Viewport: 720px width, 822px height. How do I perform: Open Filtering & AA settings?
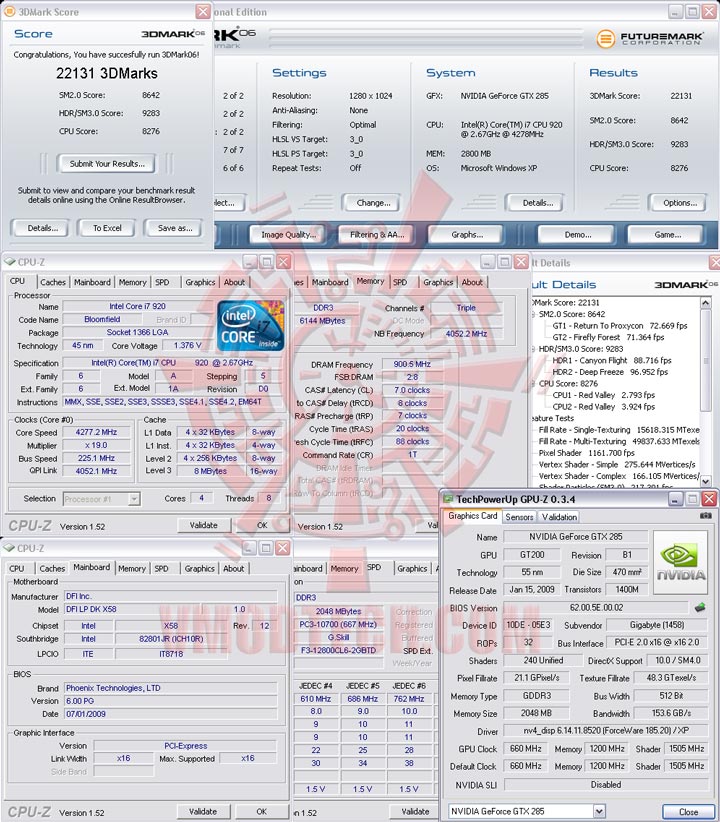377,234
